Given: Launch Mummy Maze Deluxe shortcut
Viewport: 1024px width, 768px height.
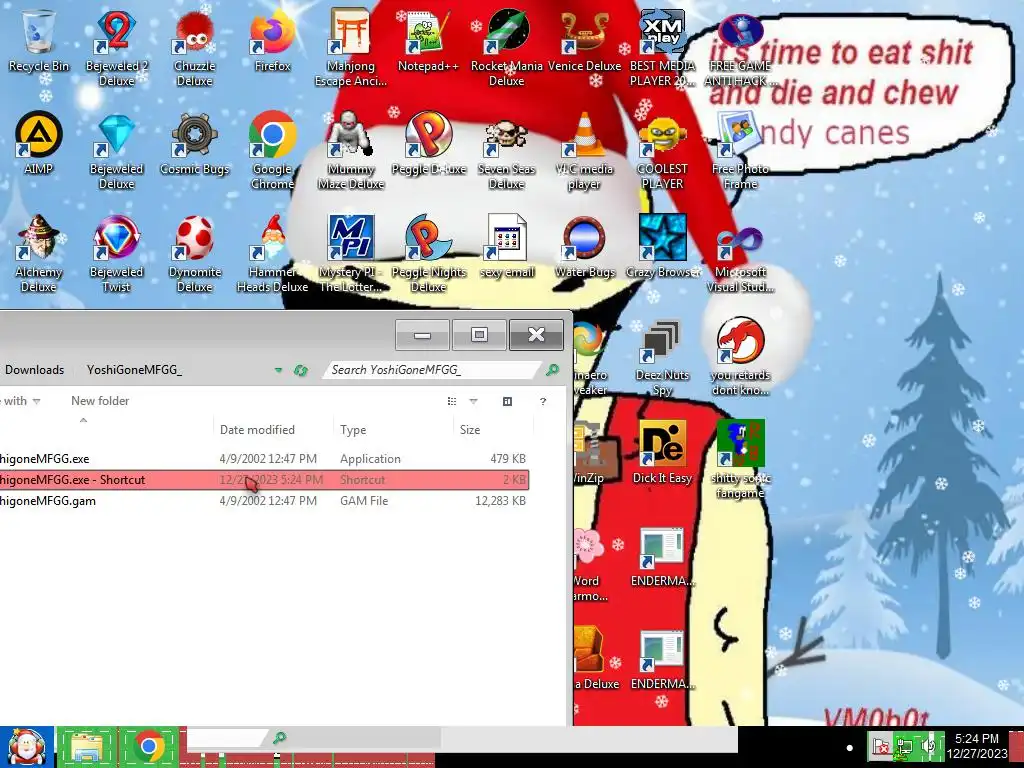Looking at the screenshot, I should [x=351, y=150].
